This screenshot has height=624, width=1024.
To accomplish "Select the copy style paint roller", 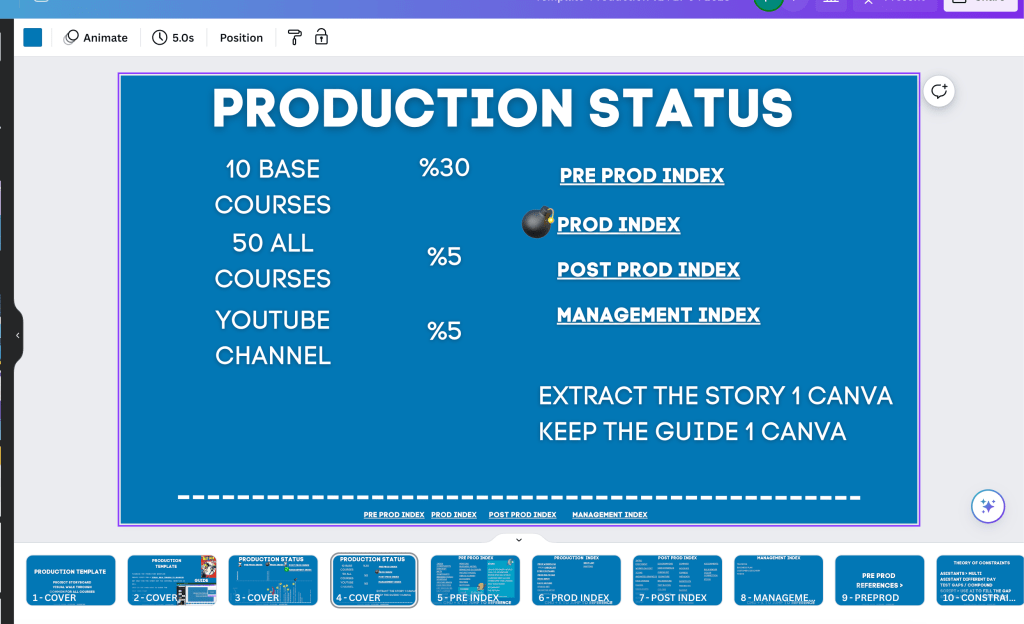I will (295, 38).
